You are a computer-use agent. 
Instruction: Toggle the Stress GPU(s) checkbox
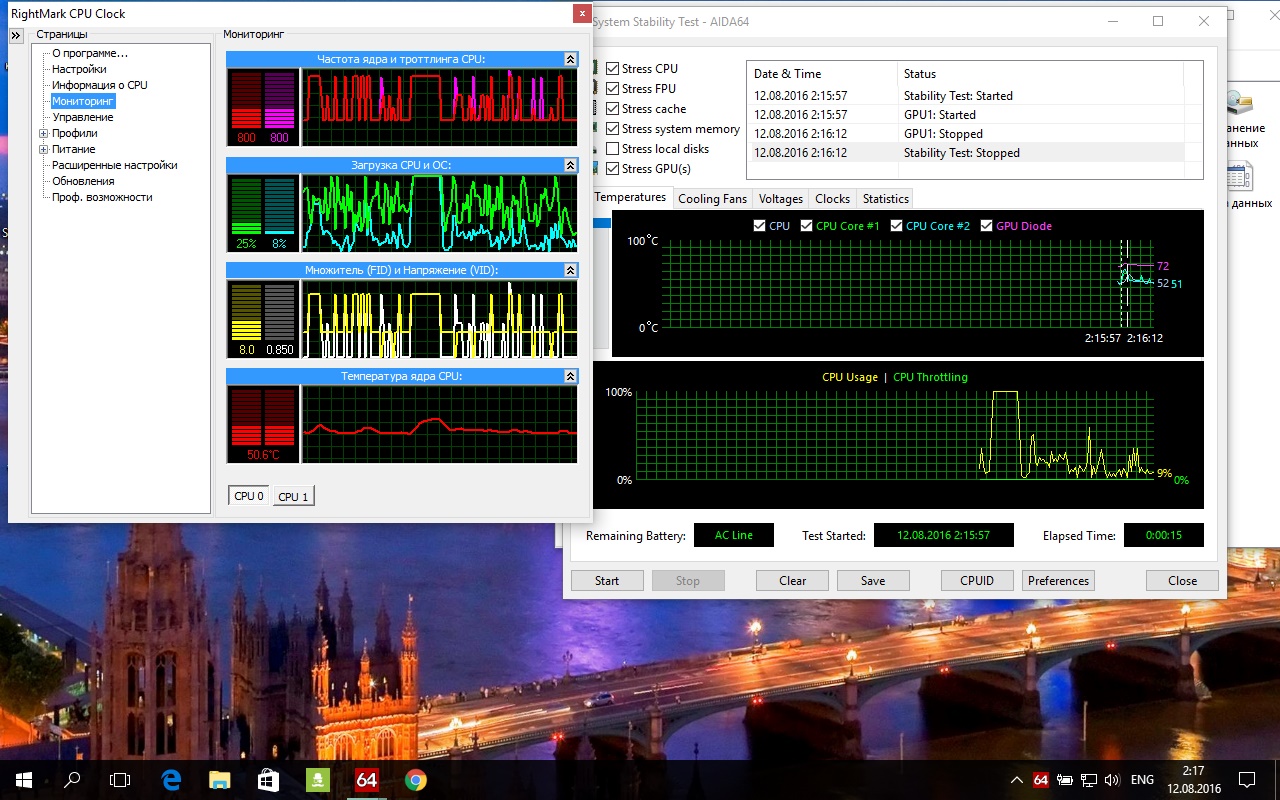613,169
